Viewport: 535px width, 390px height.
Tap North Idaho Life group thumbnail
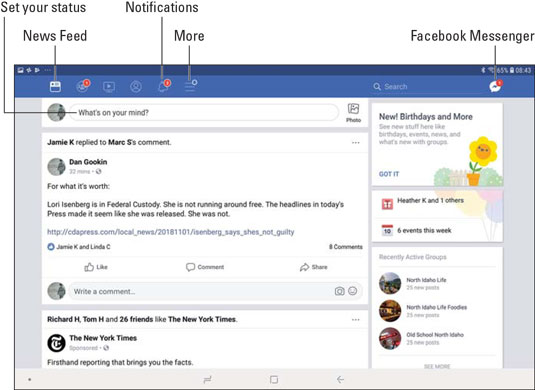coord(390,283)
